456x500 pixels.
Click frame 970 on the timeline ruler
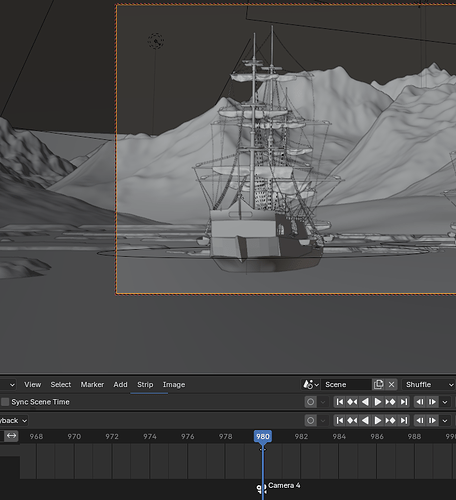[74, 437]
